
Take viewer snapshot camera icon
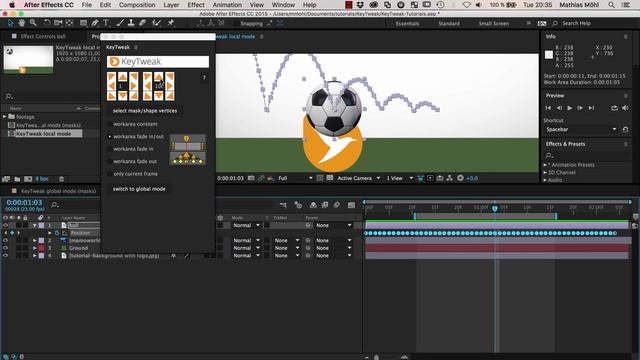pos(251,178)
